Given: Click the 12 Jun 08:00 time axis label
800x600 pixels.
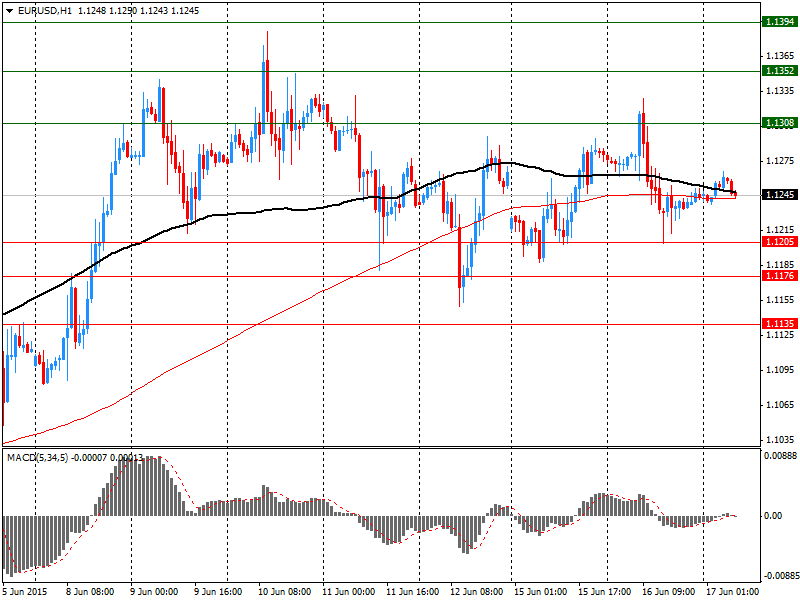Looking at the screenshot, I should (x=477, y=592).
